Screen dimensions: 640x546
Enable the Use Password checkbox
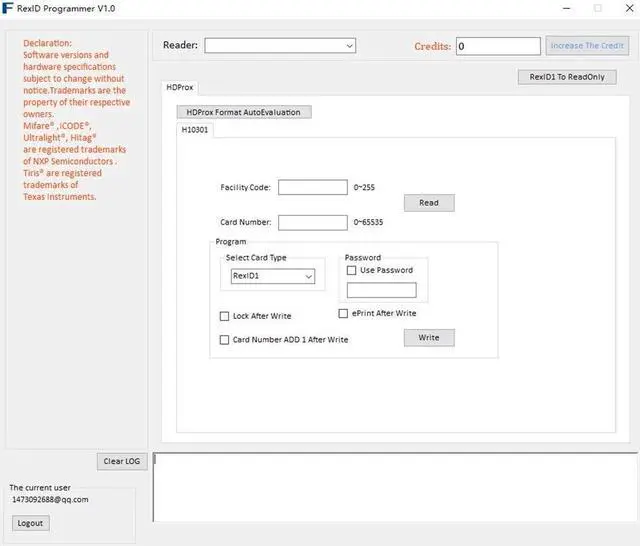[351, 270]
